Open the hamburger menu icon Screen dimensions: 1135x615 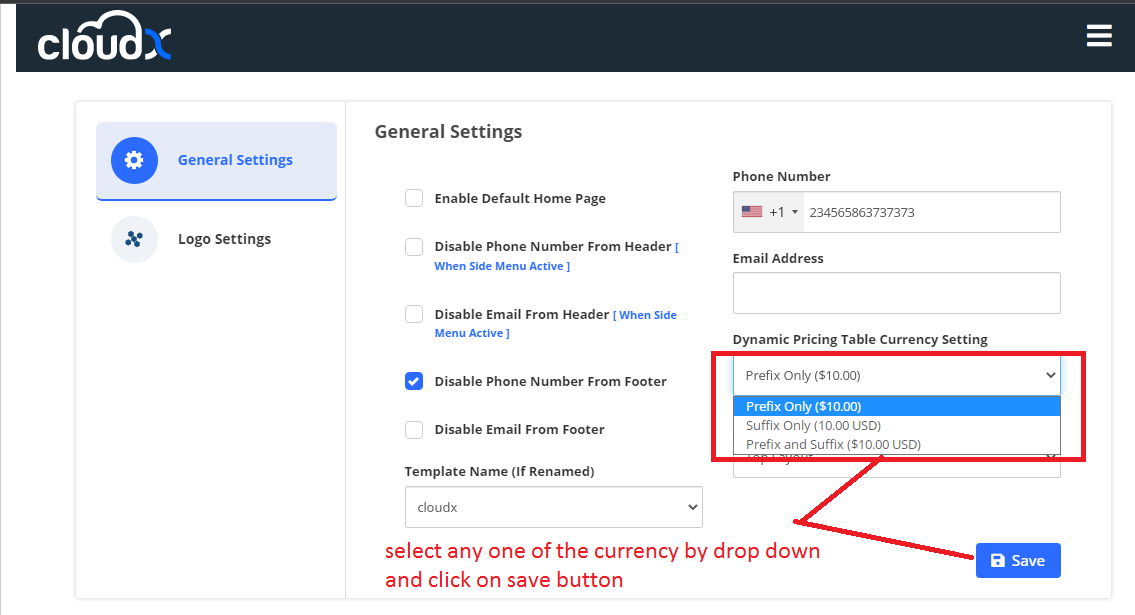pos(1098,36)
